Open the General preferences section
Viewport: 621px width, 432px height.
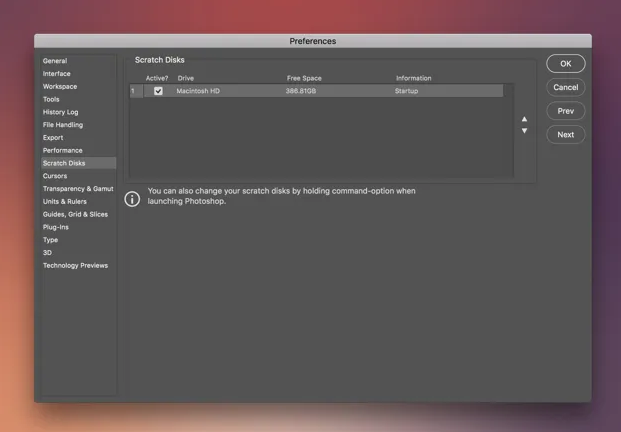point(55,61)
